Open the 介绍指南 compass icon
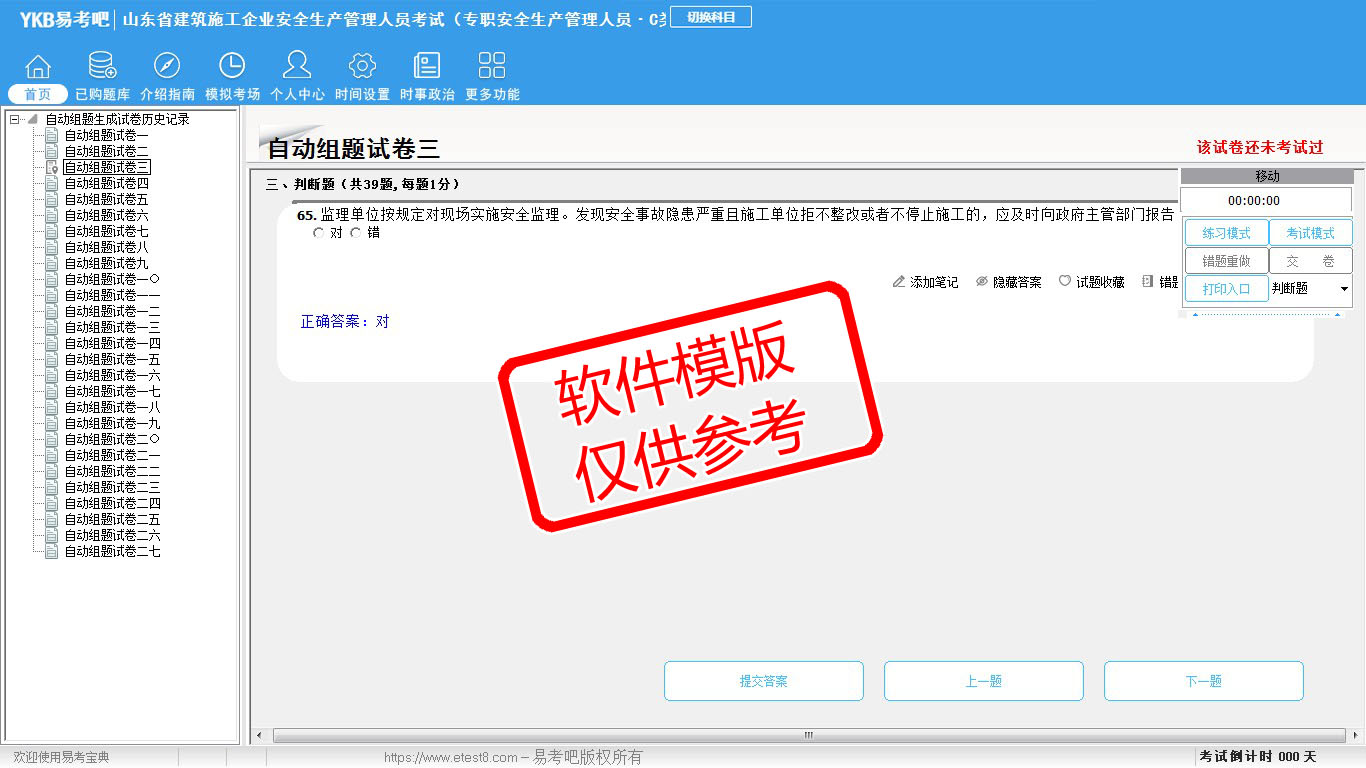This screenshot has height=768, width=1366. coord(167,67)
